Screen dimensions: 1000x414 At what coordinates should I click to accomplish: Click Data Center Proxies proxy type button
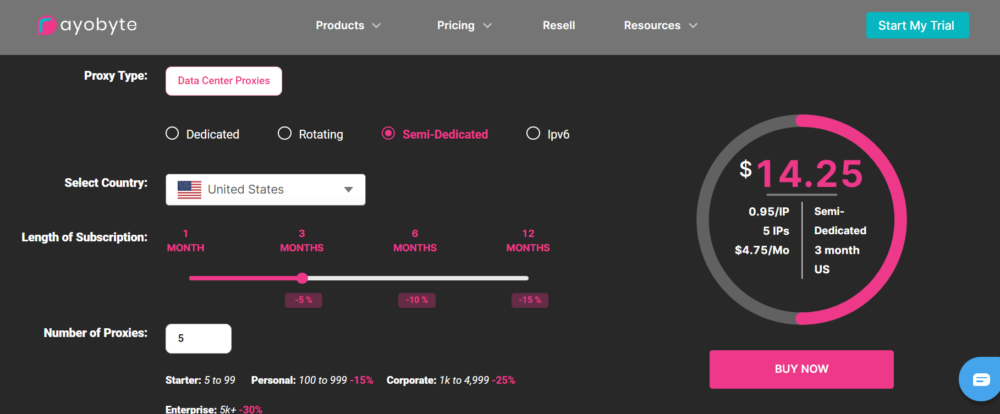224,81
